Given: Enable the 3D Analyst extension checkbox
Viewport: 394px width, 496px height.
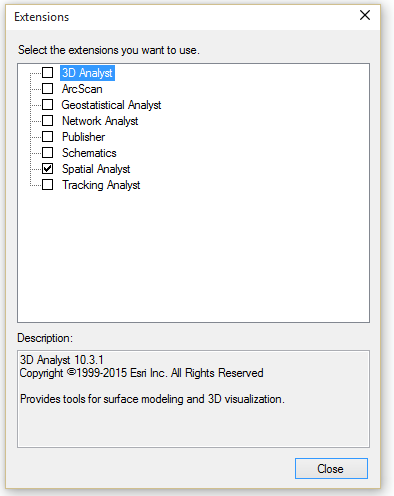Looking at the screenshot, I should [47, 72].
